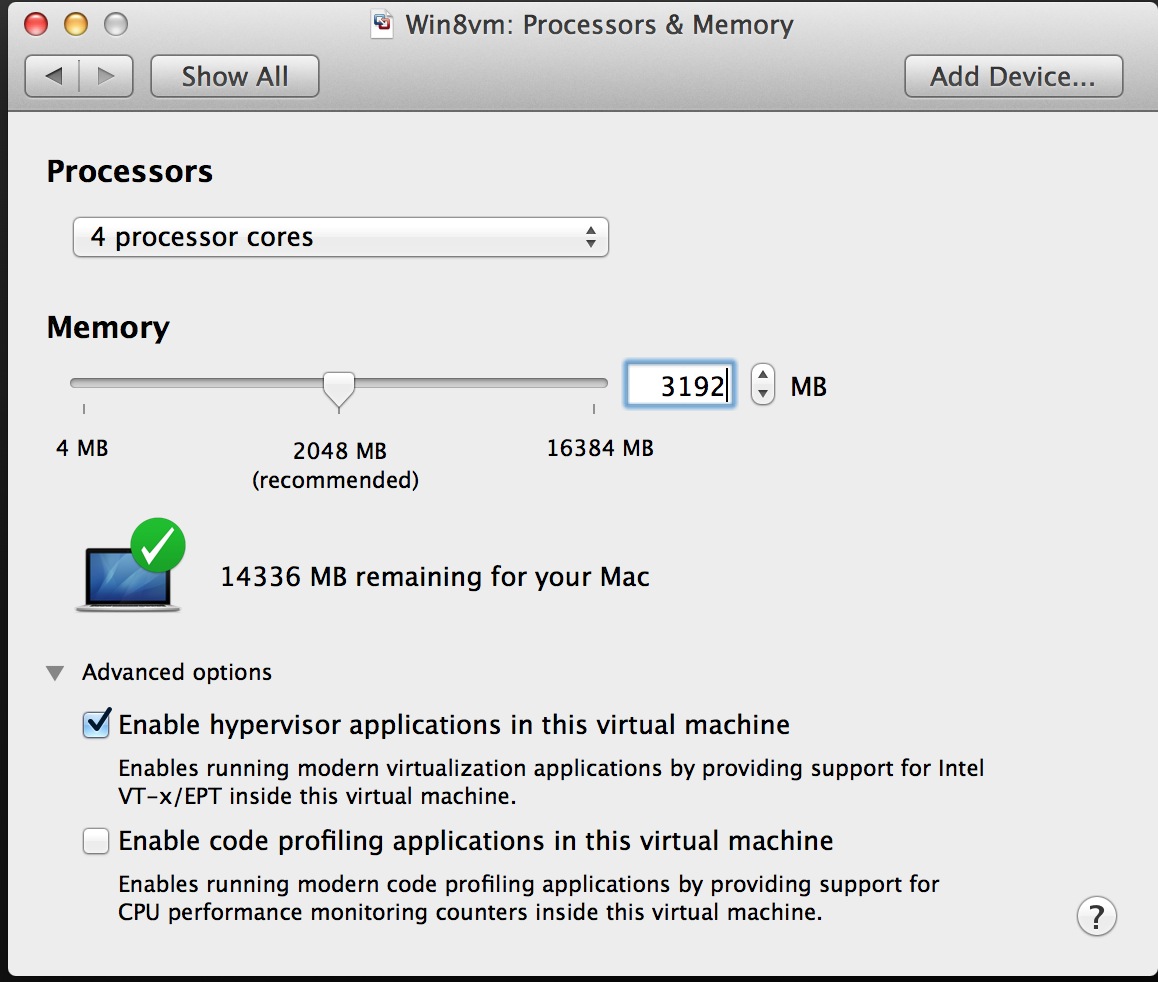Disable hypervisor applications checkbox

coord(96,725)
